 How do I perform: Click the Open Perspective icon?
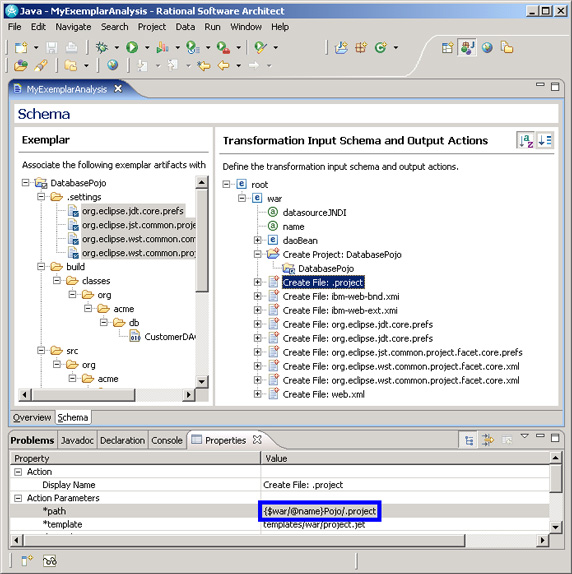point(447,48)
